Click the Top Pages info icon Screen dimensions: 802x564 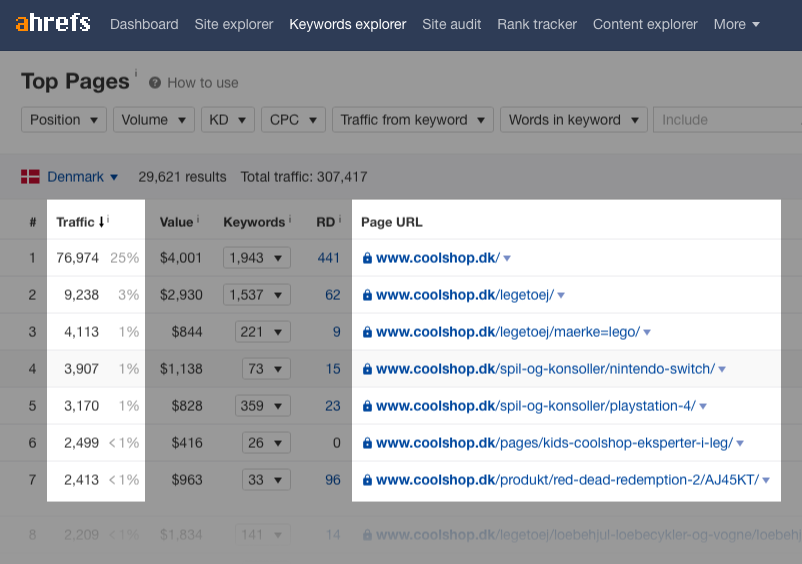click(x=136, y=73)
